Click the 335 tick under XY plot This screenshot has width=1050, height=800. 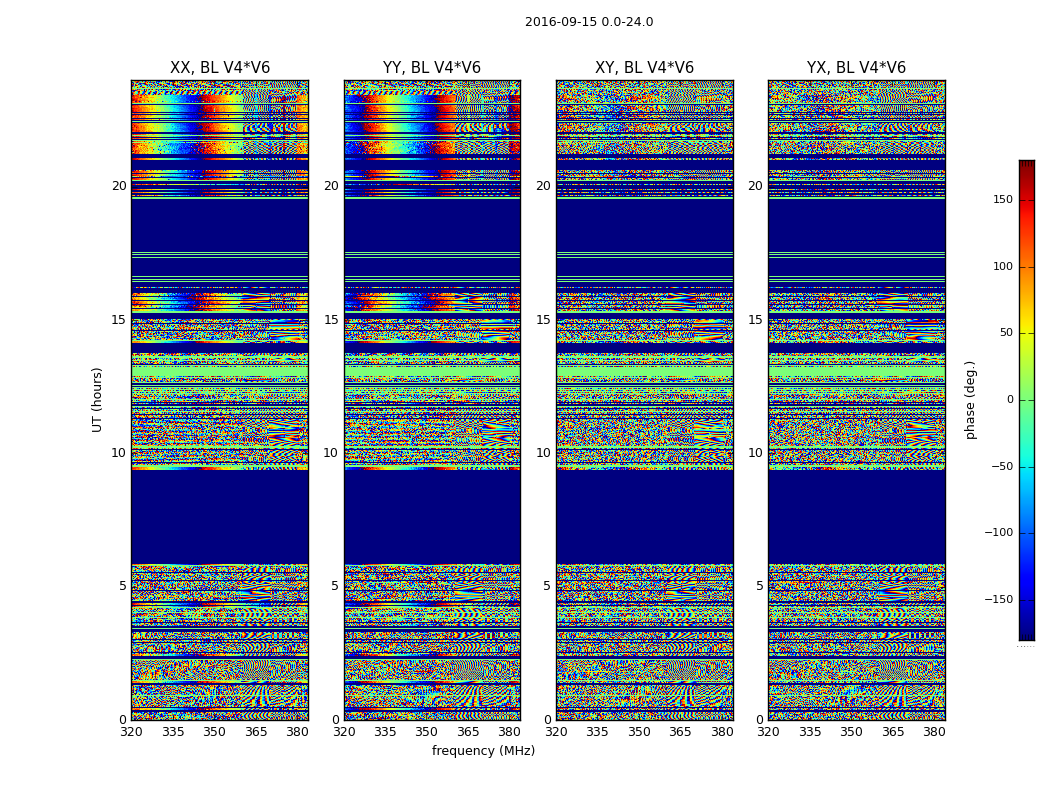tap(597, 732)
